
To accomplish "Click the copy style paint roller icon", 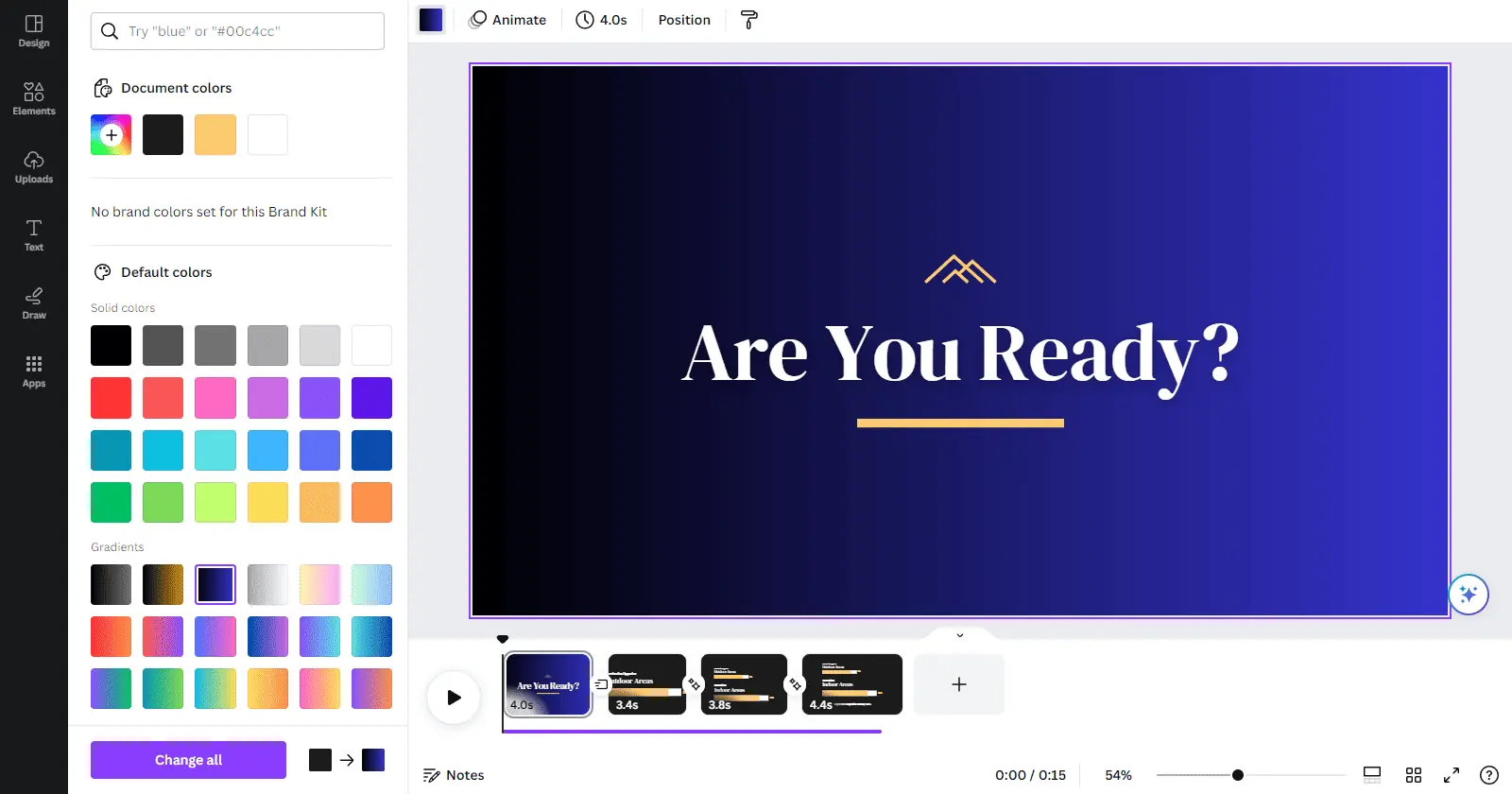I will [x=749, y=20].
